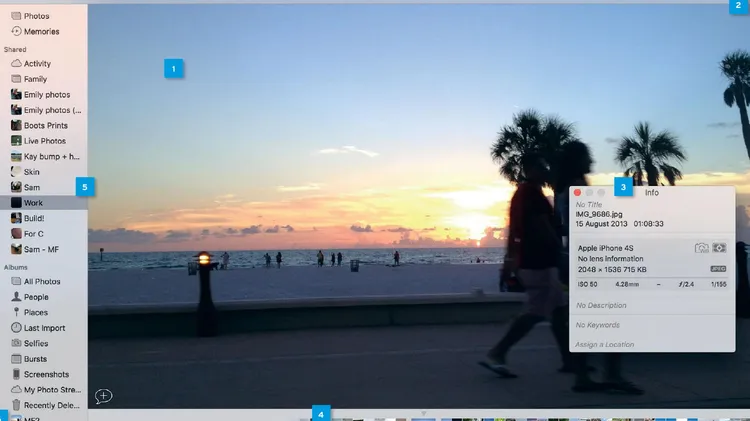Open the Selfies album
Screen dimensions: 750x421
[x=36, y=343]
